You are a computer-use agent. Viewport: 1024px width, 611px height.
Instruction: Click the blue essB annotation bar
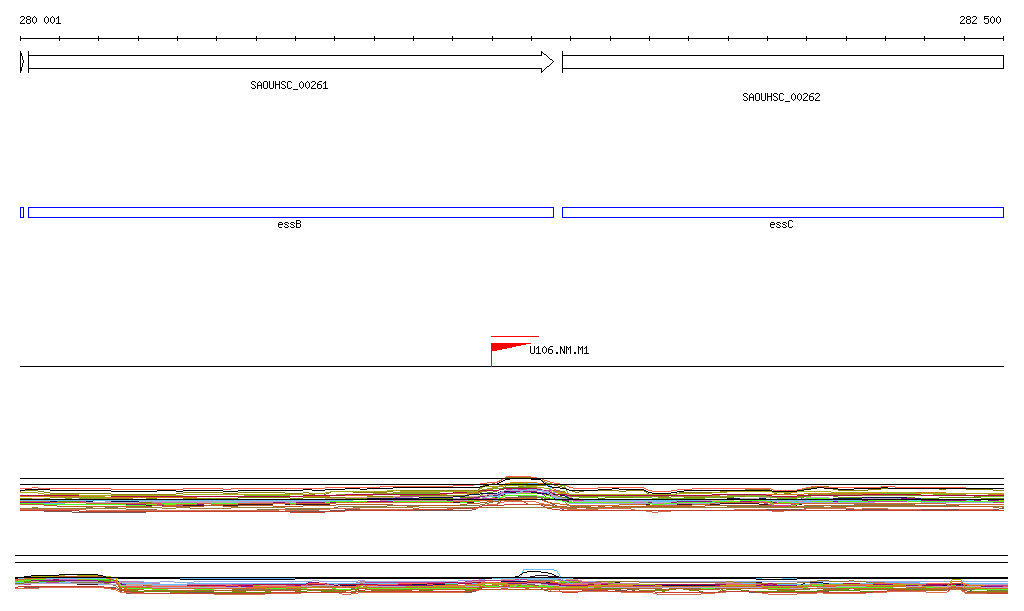[x=290, y=212]
